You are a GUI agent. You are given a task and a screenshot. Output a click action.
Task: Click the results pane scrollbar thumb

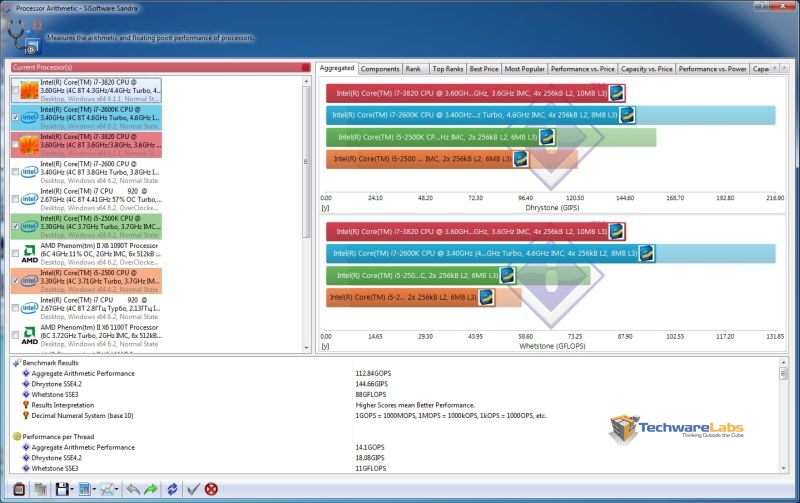tap(783, 374)
